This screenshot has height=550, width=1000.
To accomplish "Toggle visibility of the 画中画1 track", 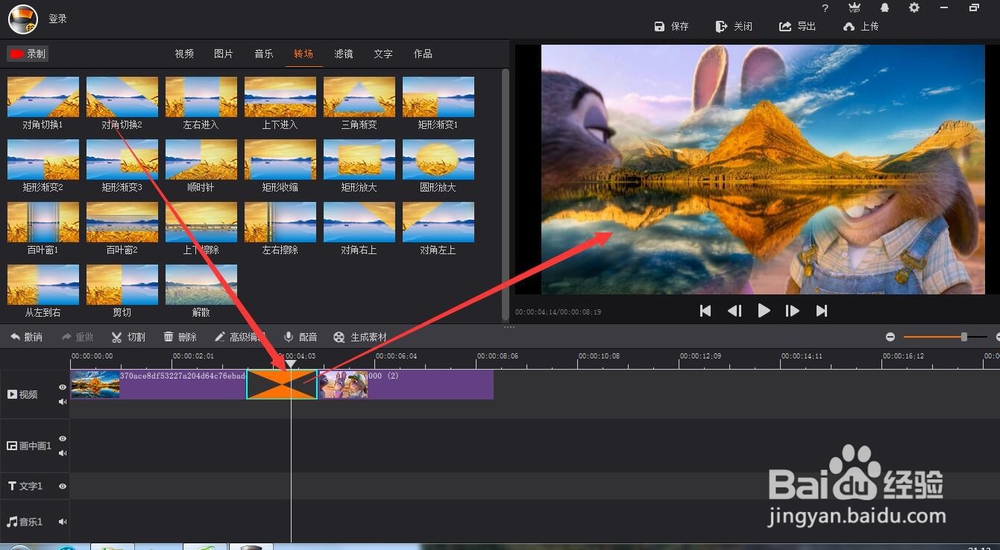I will [x=62, y=439].
